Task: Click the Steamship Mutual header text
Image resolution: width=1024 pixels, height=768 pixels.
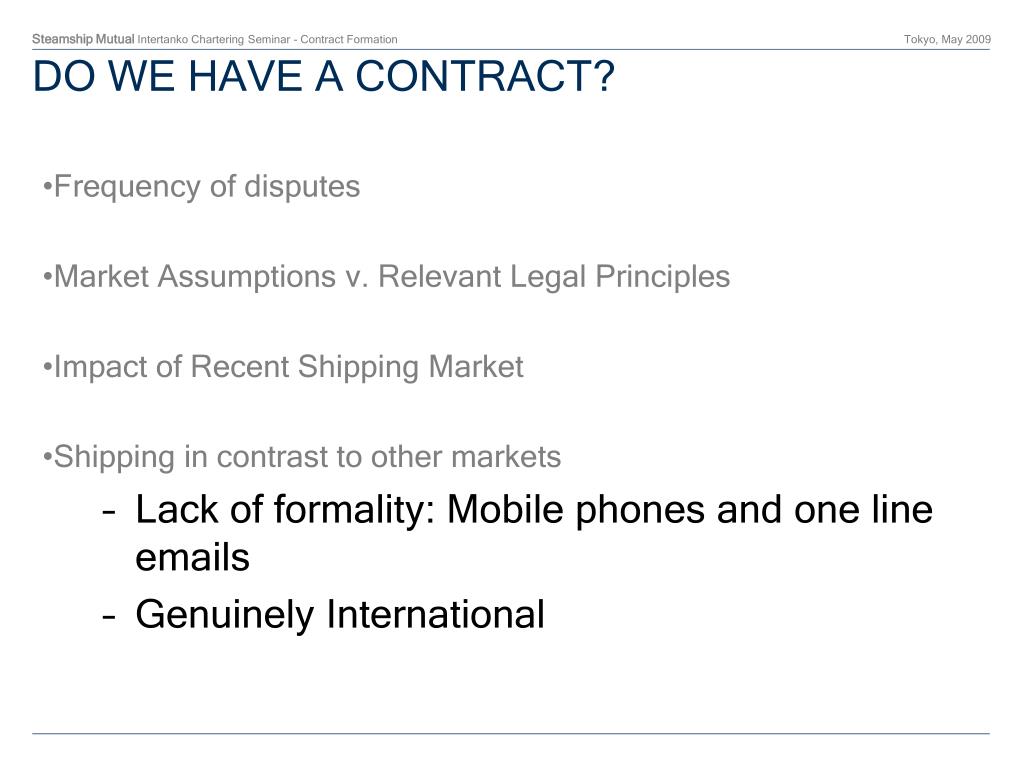Action: 83,39
